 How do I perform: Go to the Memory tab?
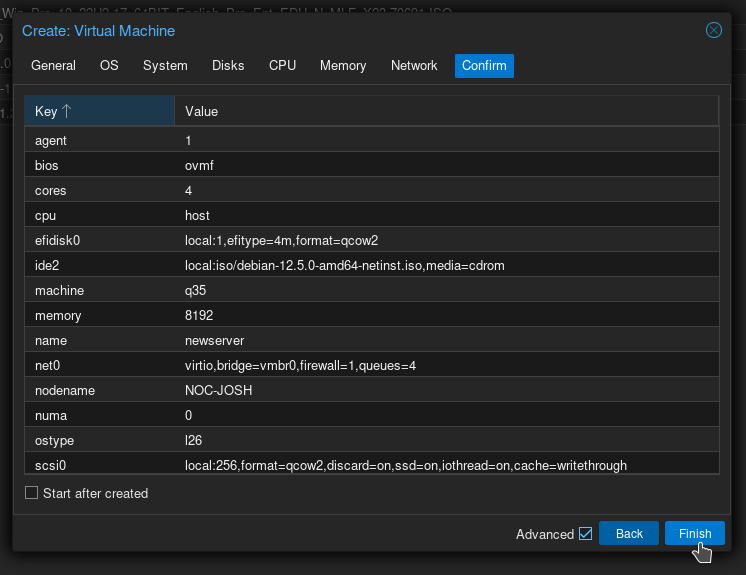[x=343, y=66]
